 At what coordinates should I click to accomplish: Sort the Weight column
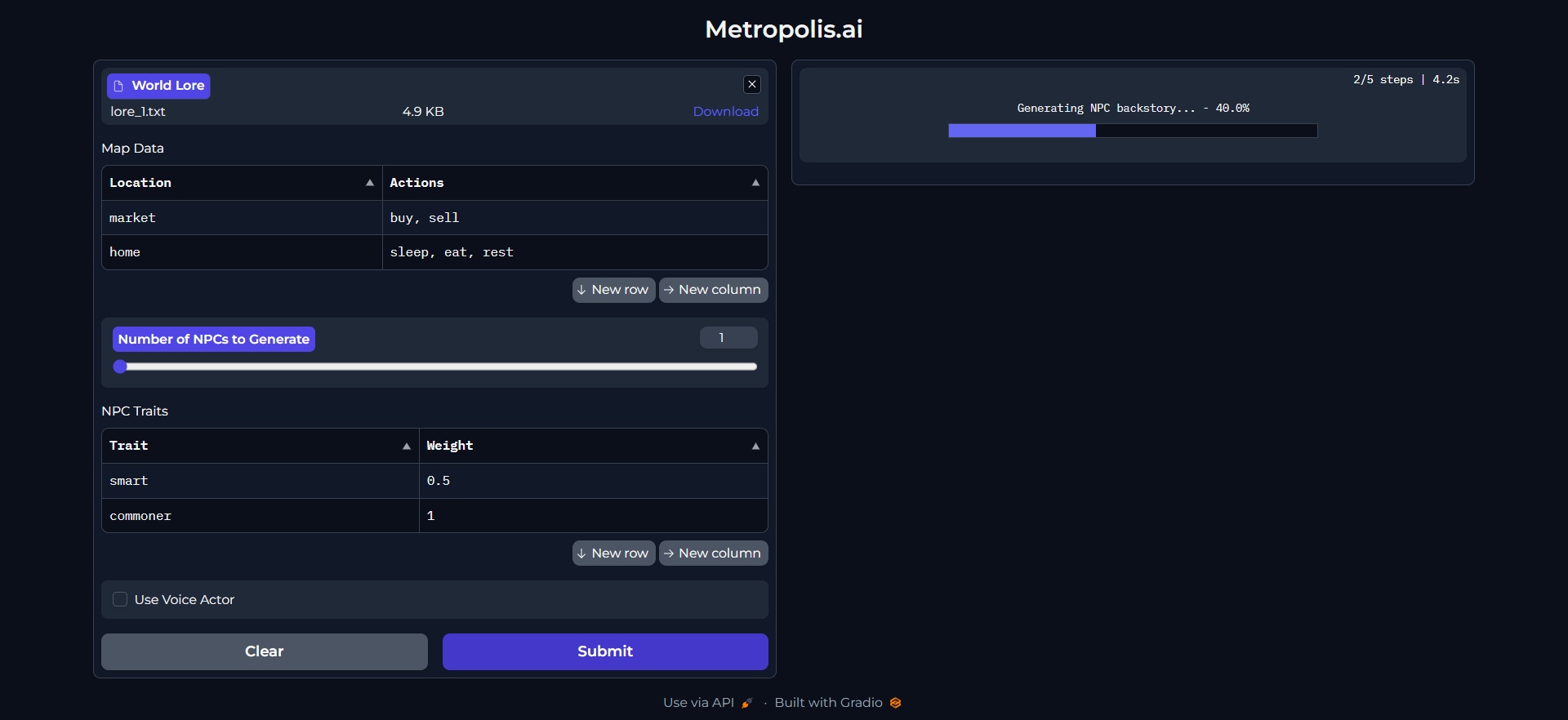tap(755, 446)
